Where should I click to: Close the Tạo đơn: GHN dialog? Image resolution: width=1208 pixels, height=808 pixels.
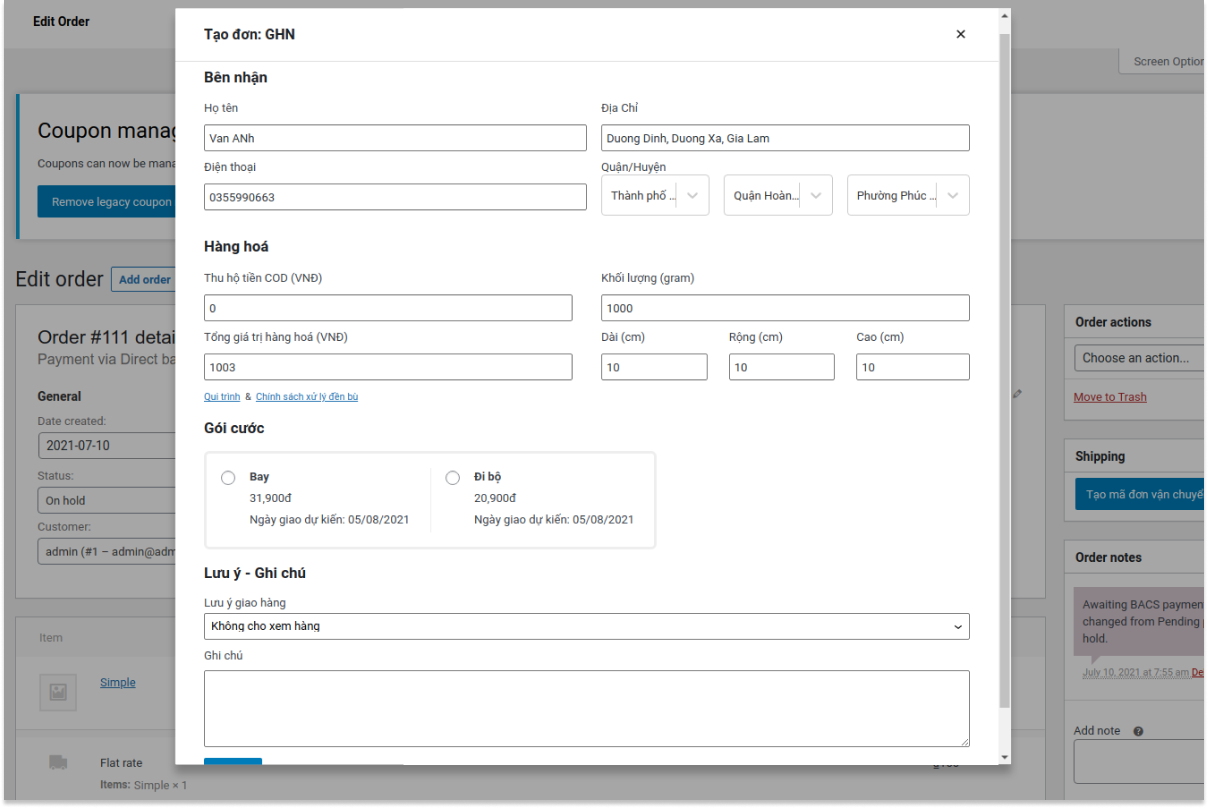coord(960,34)
